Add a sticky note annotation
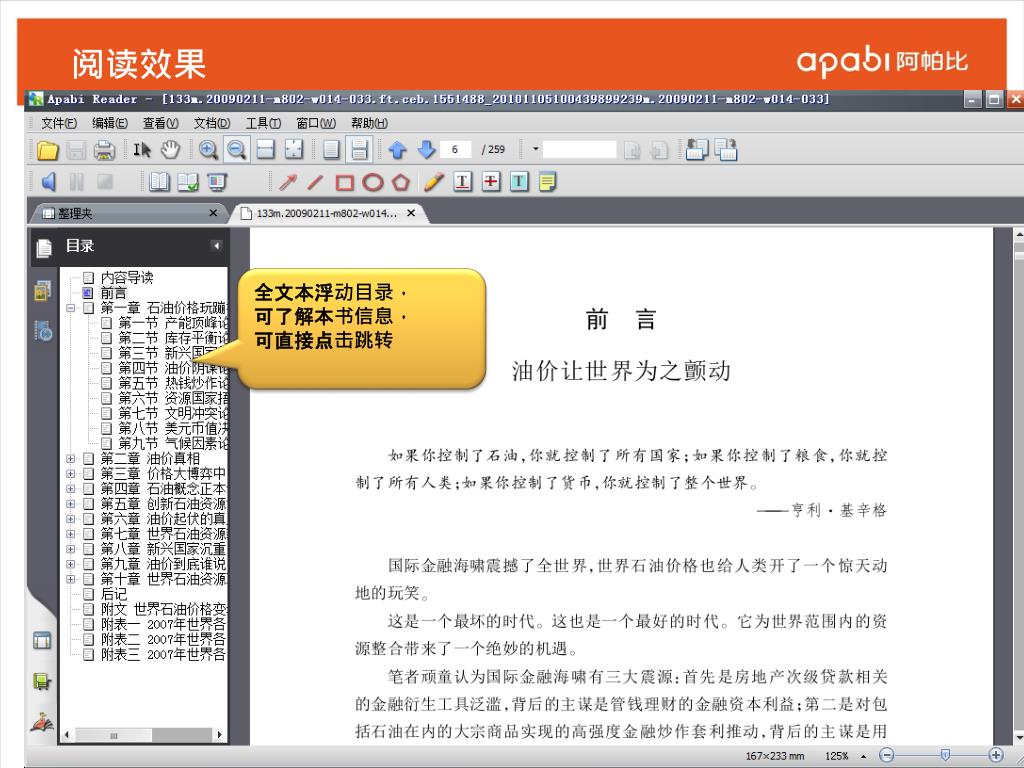This screenshot has height=768, width=1024. coord(547,182)
